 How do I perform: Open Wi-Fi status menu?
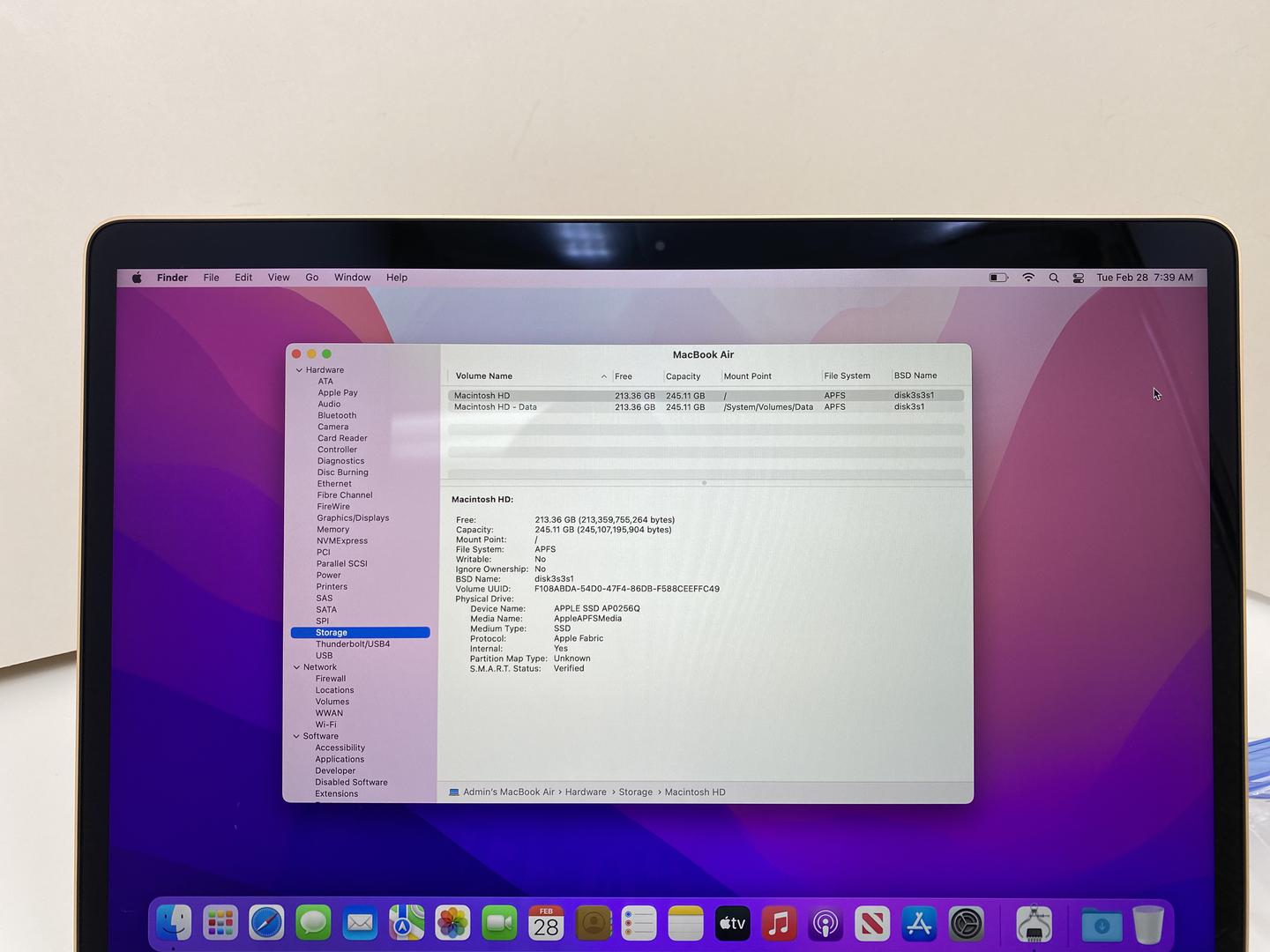point(1028,278)
